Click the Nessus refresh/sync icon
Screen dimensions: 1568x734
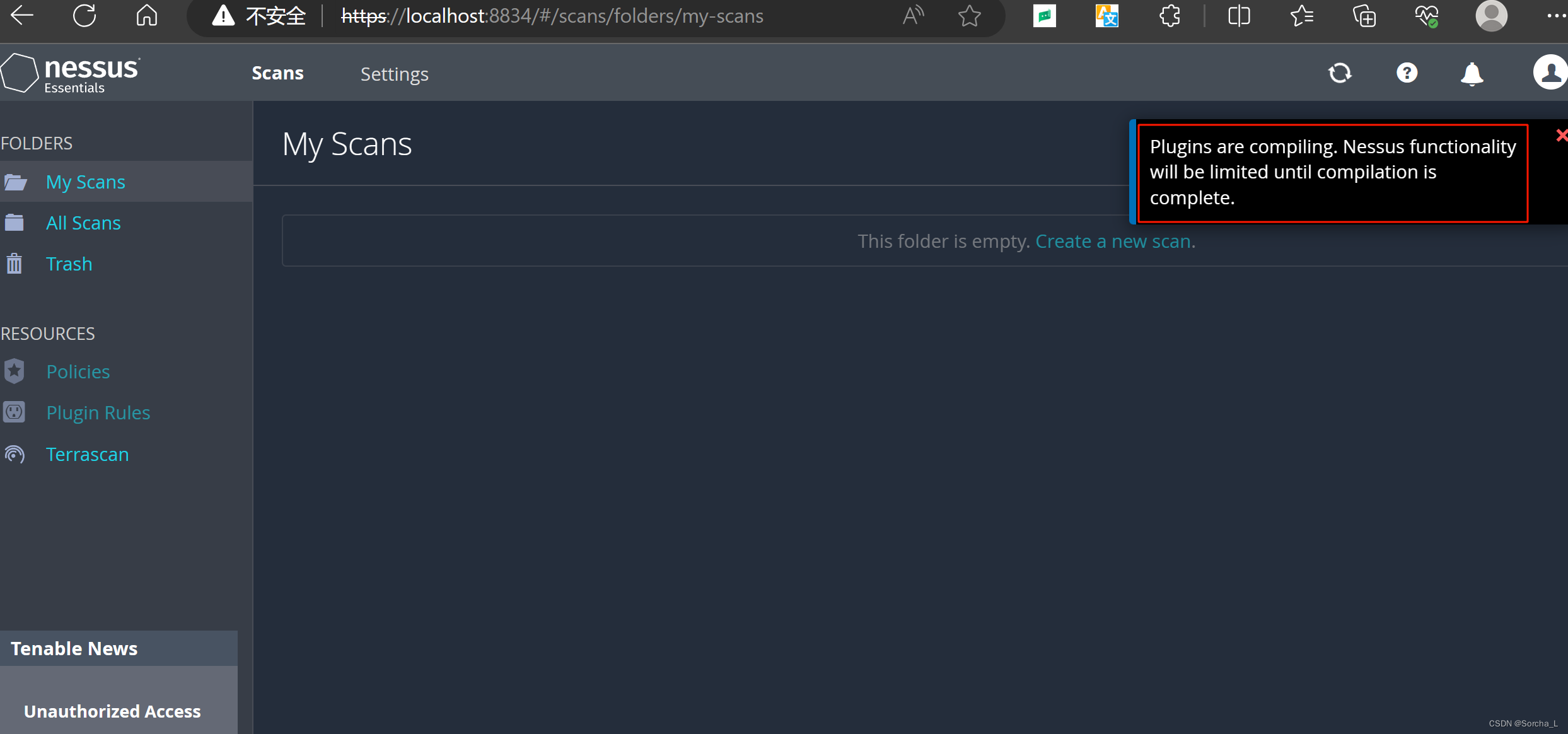pyautogui.click(x=1340, y=73)
